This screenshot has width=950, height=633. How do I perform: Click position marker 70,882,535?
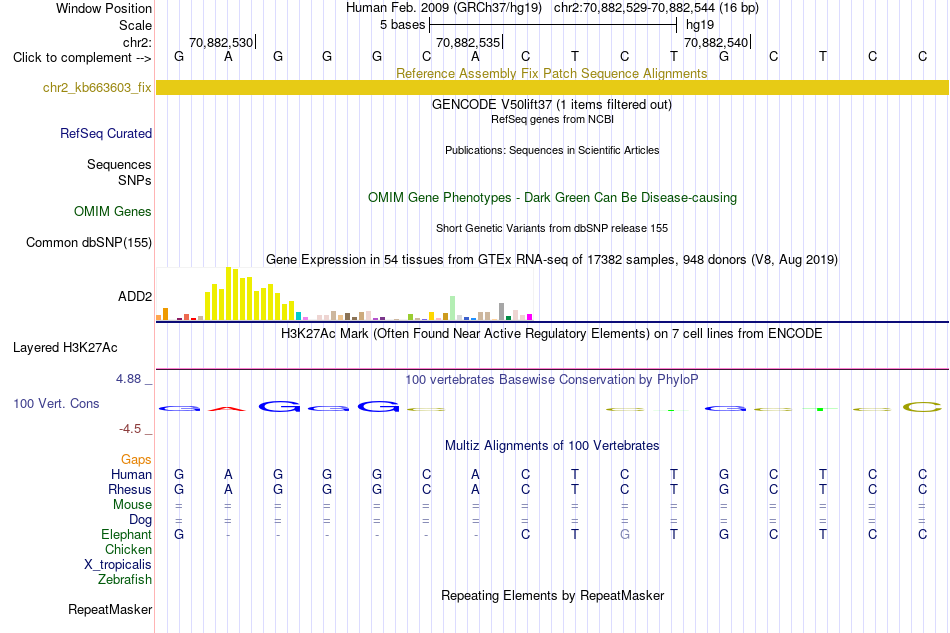click(x=468, y=42)
